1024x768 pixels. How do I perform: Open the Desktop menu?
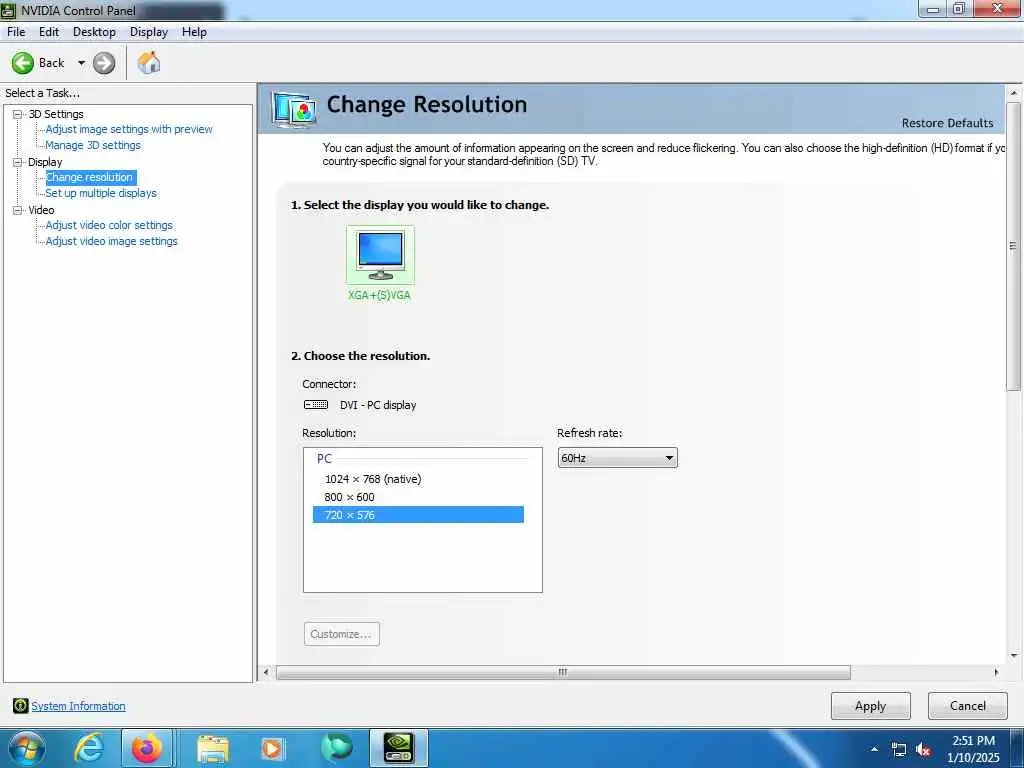(x=94, y=32)
